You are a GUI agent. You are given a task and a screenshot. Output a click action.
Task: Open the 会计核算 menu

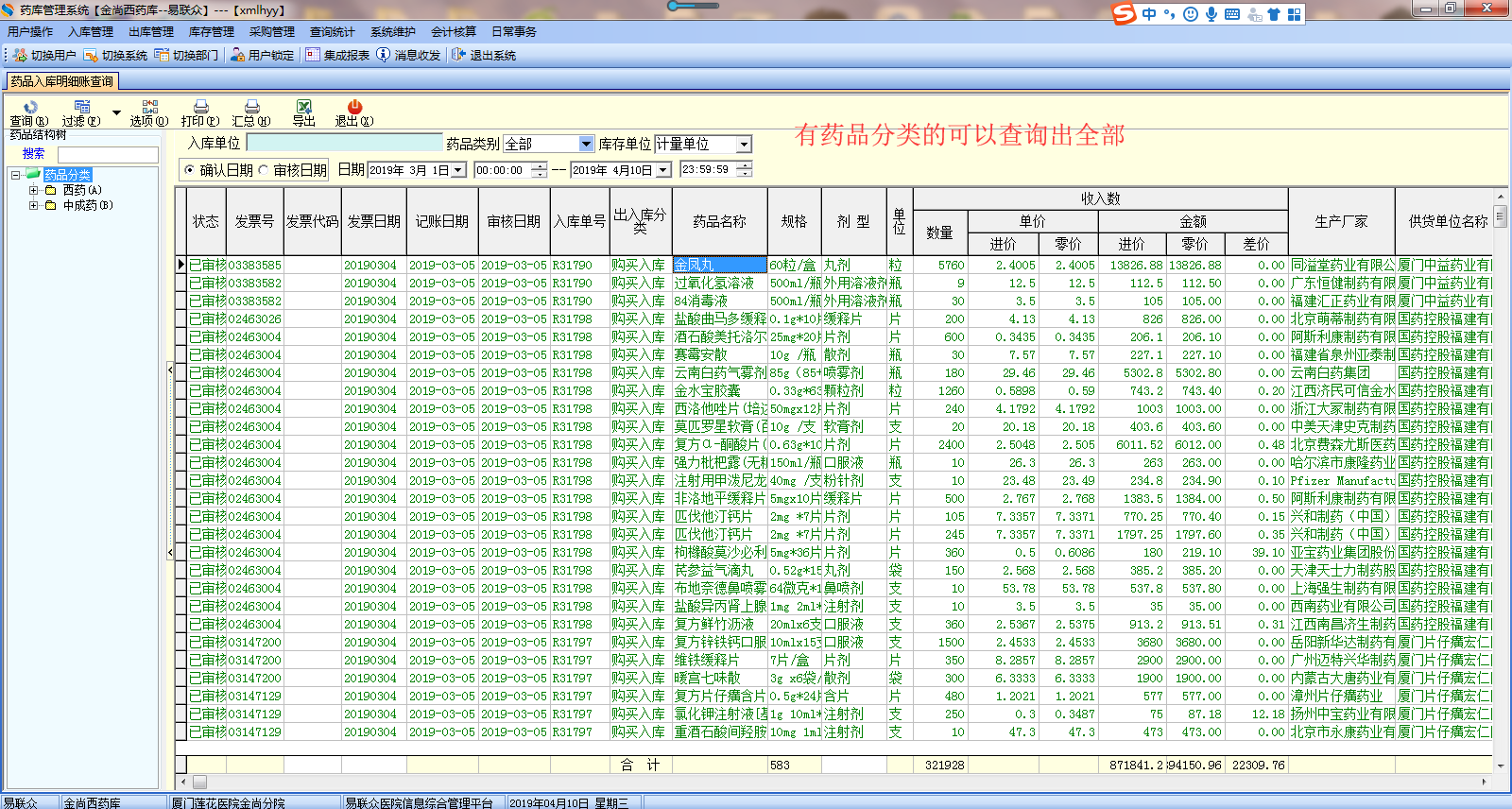454,32
